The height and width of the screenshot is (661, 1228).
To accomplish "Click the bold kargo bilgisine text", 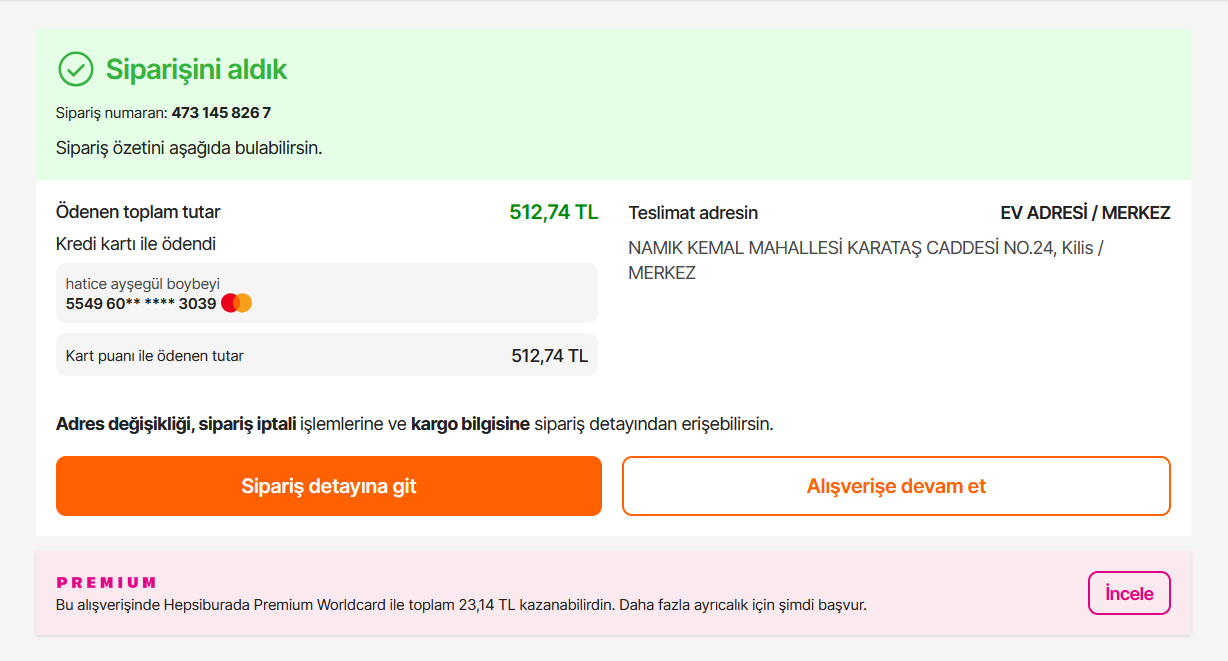I will point(470,424).
